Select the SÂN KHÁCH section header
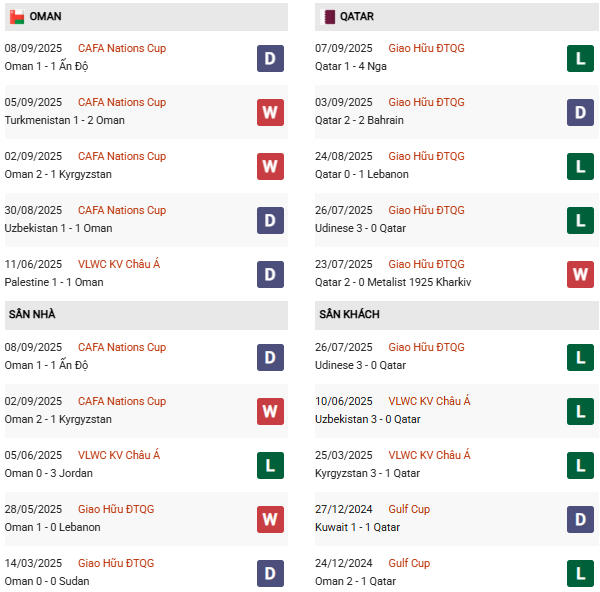 (x=349, y=315)
